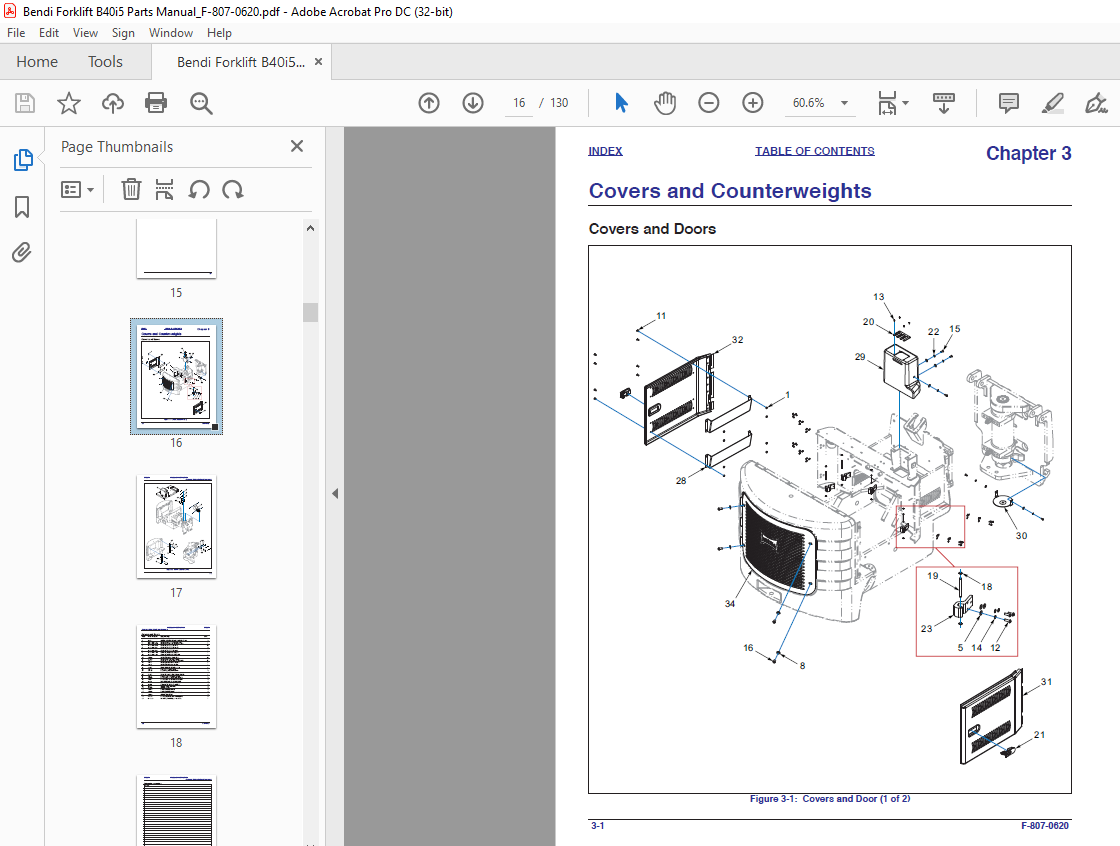Click the thumbnails panel scrollbar handle
Image resolution: width=1120 pixels, height=846 pixels.
(x=310, y=312)
